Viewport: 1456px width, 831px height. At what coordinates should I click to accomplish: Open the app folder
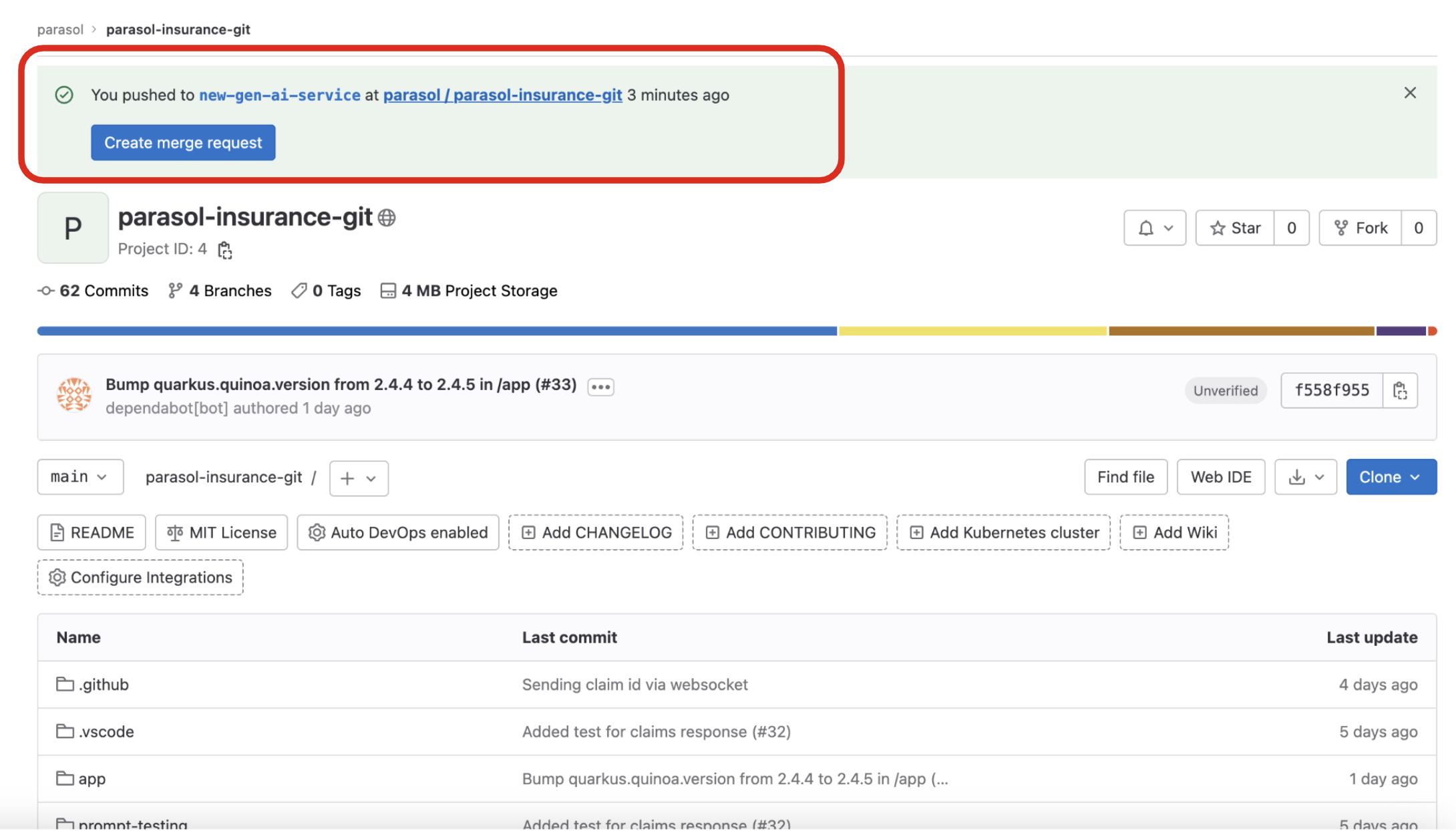(x=92, y=779)
